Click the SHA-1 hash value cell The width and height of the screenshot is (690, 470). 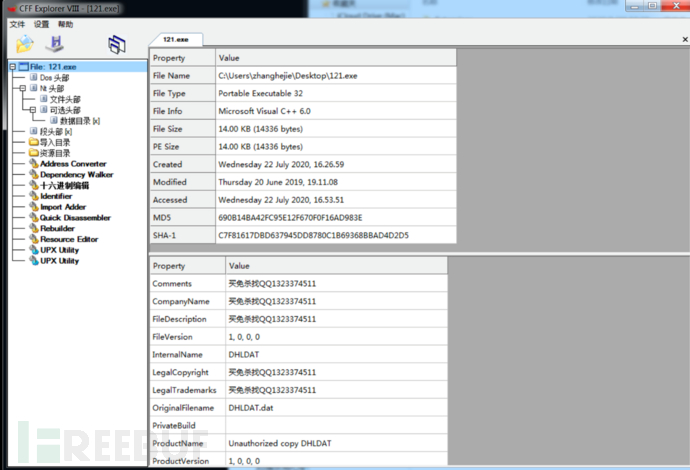tap(336, 235)
